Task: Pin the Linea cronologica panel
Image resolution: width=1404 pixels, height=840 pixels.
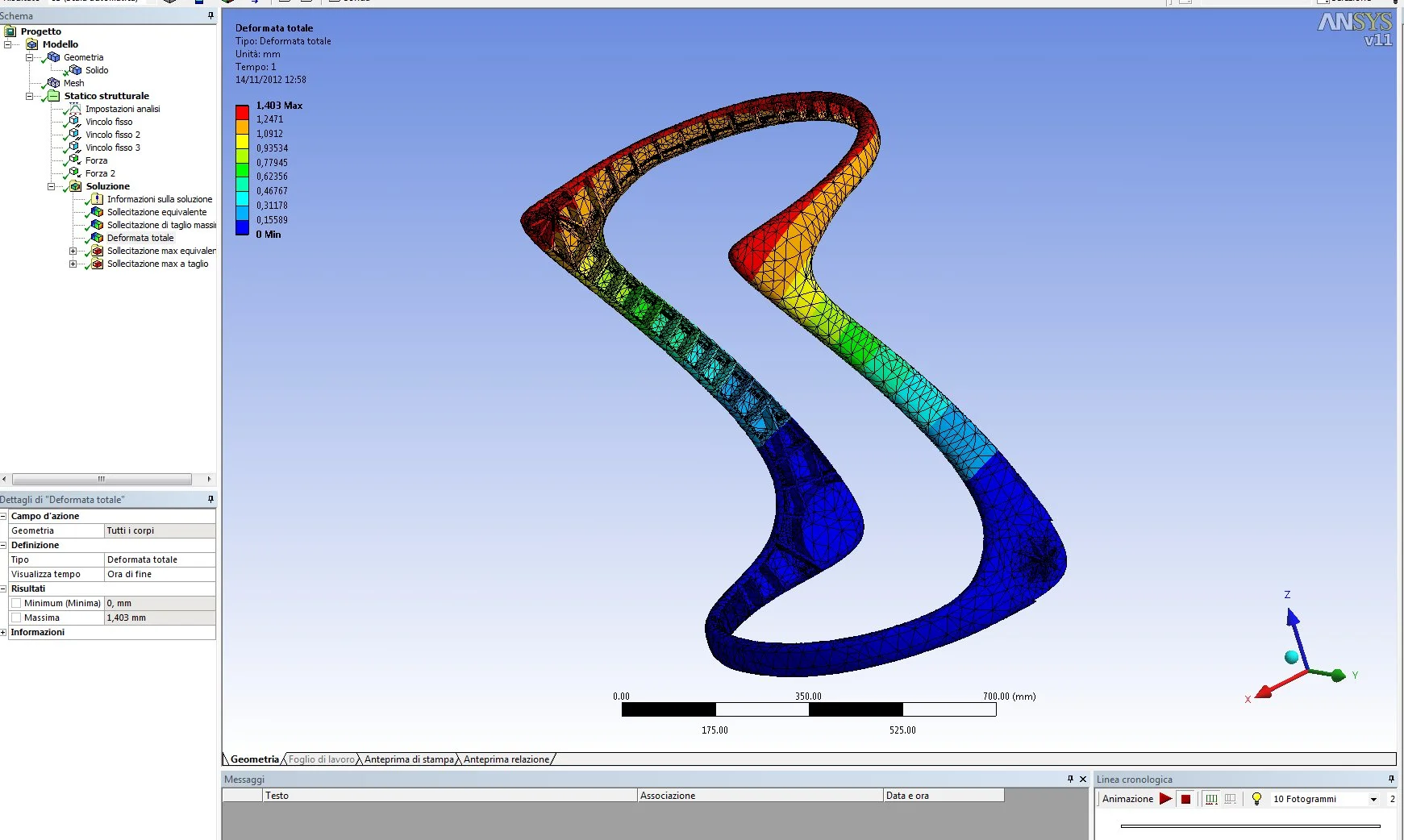Action: coord(1391,779)
